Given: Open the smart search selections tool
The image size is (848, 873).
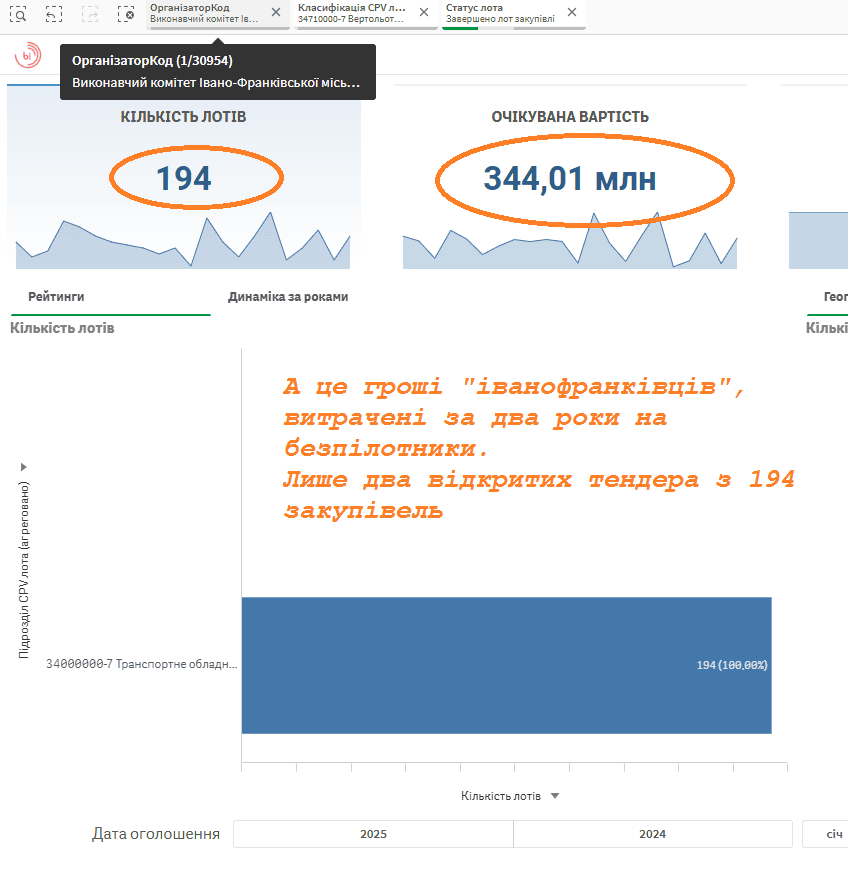Looking at the screenshot, I should coord(18,14).
